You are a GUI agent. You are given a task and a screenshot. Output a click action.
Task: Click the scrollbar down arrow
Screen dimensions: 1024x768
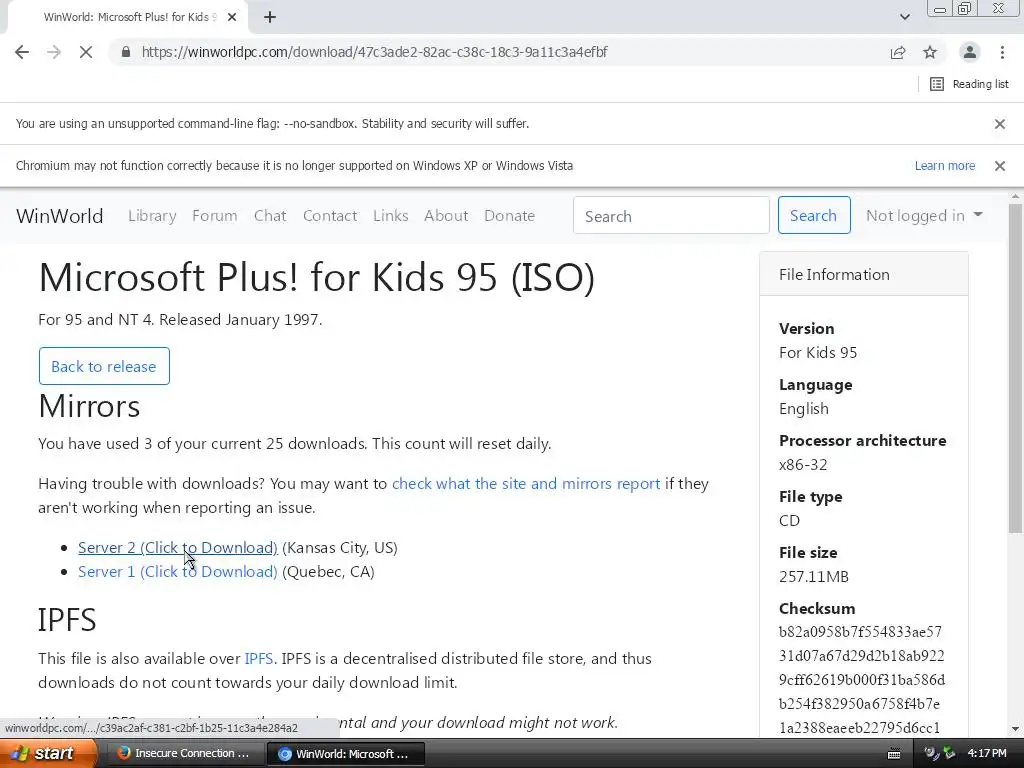click(1015, 728)
